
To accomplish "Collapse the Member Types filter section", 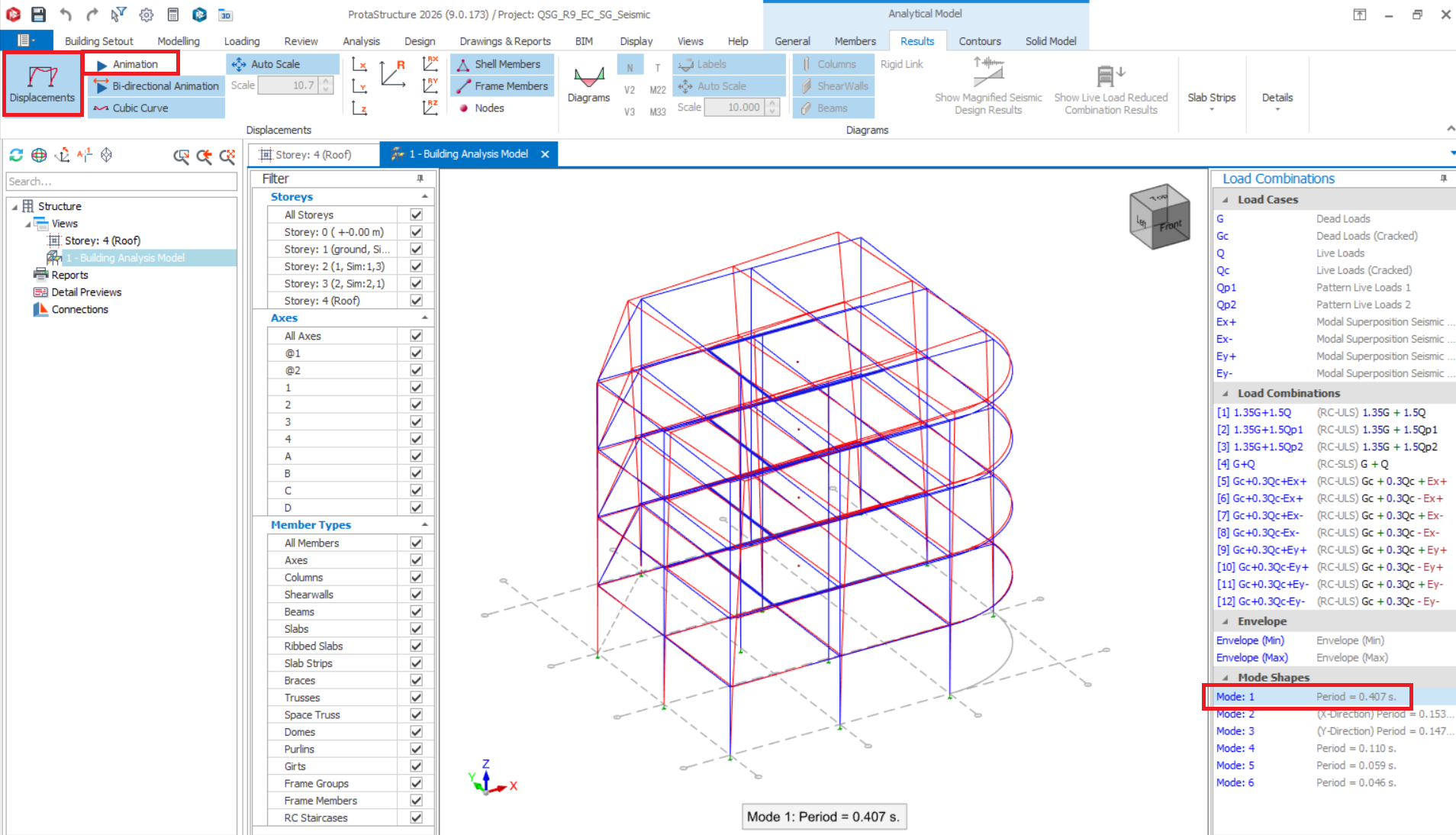I will click(x=424, y=525).
